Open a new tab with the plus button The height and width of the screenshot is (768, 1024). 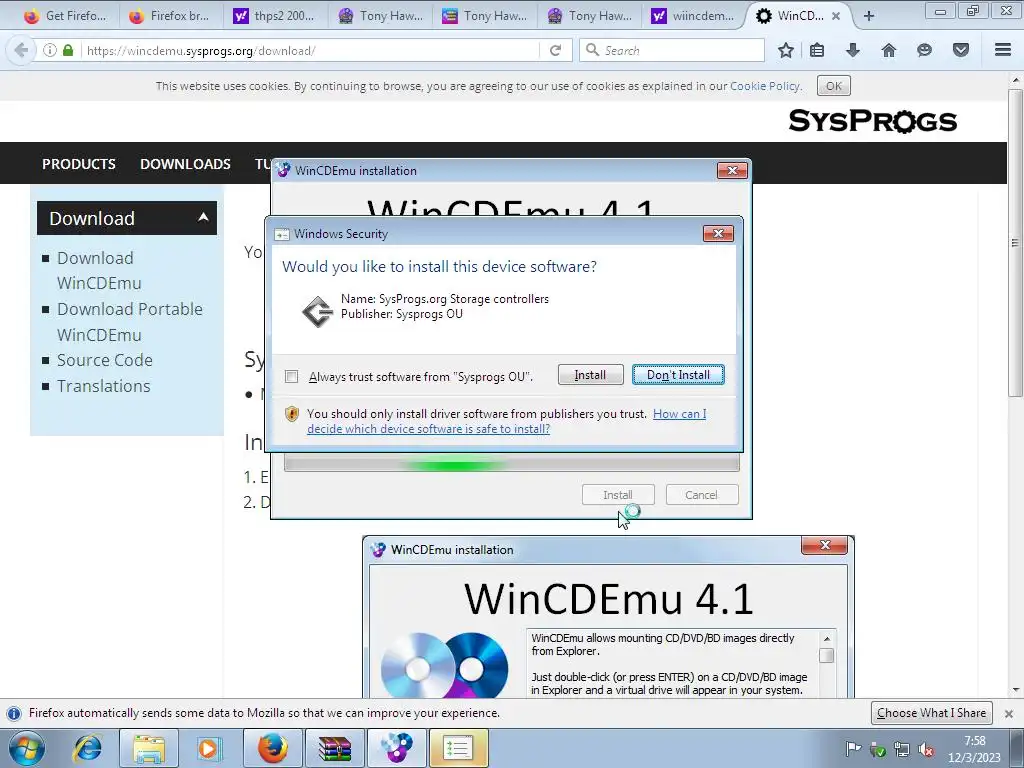tap(869, 16)
